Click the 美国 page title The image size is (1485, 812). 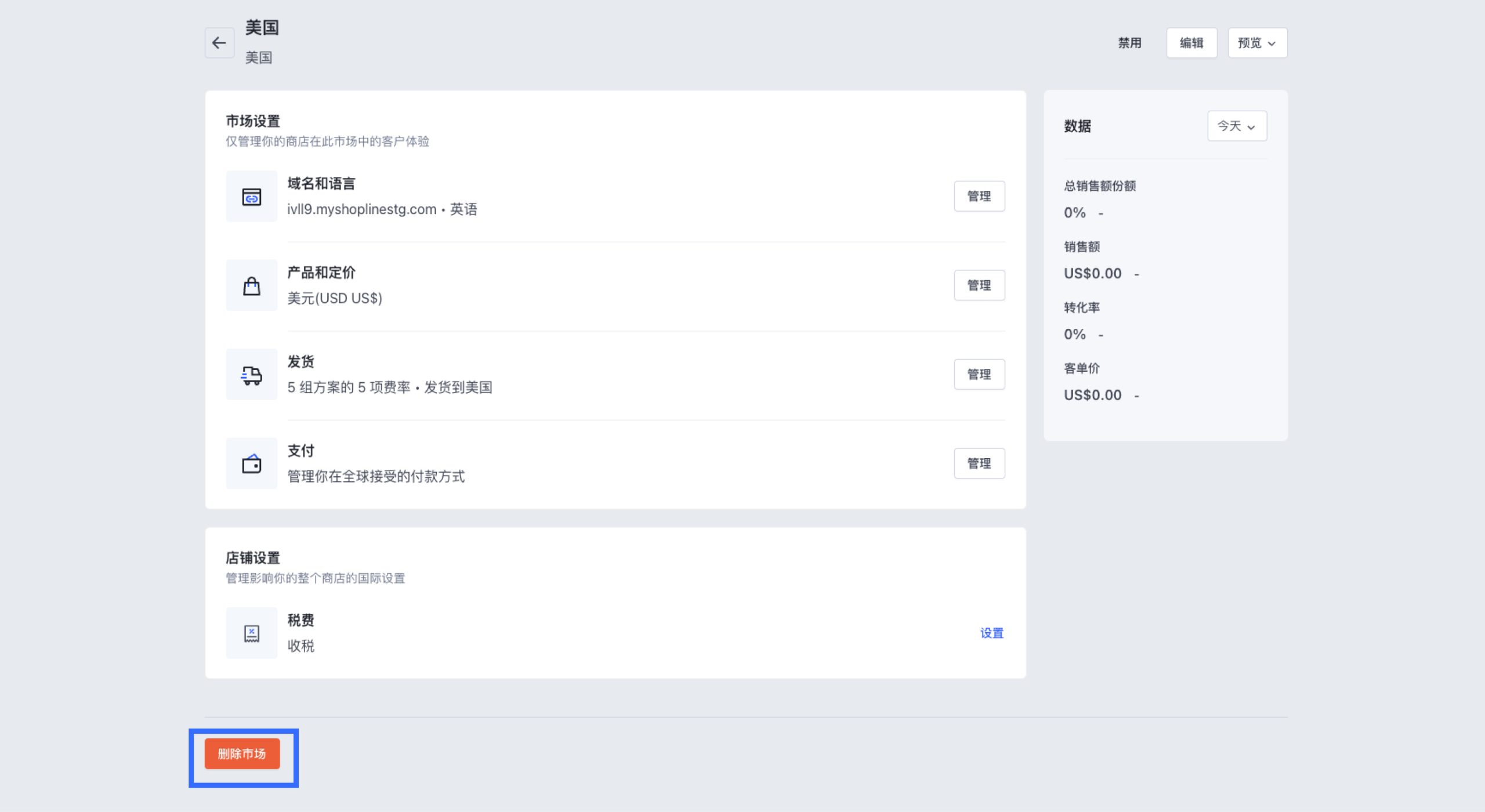click(262, 27)
